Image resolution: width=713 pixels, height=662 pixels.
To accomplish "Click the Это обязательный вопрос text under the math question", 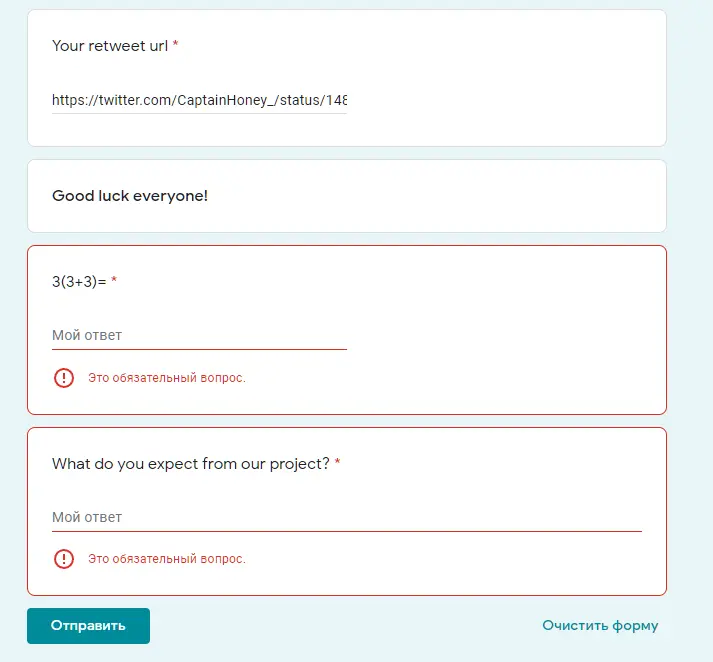I will (167, 378).
